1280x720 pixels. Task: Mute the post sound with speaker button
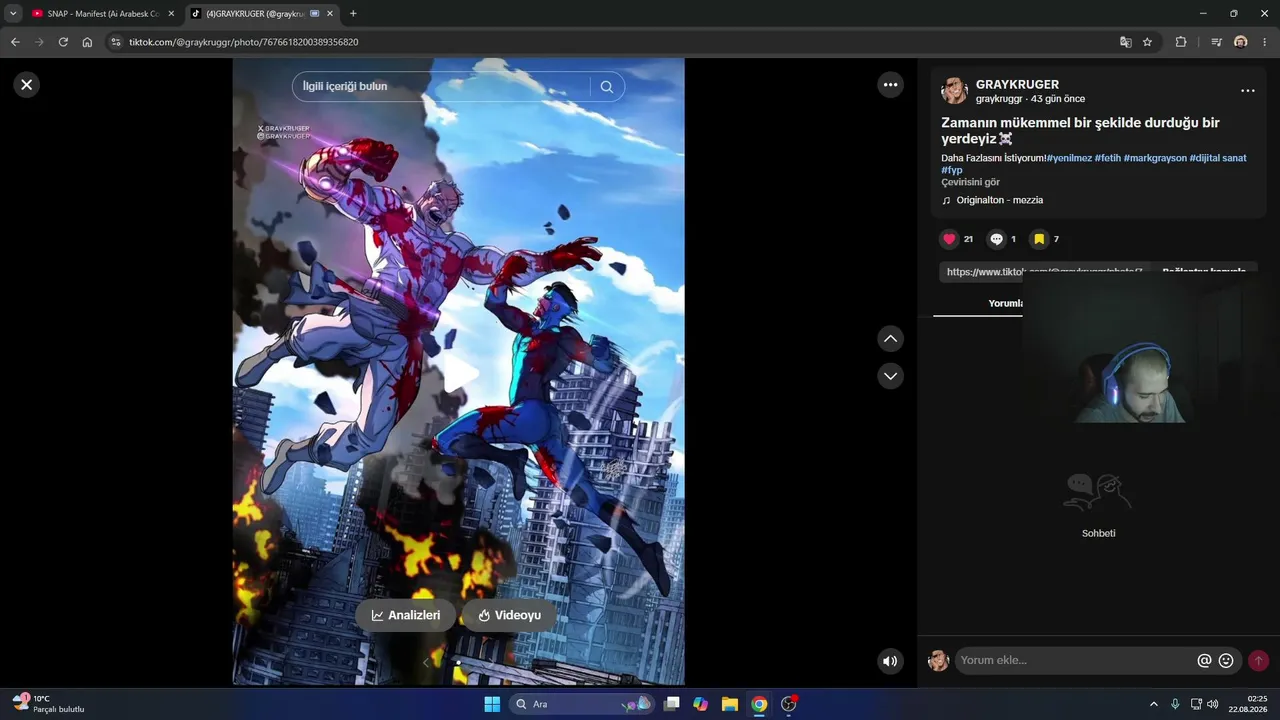click(890, 661)
